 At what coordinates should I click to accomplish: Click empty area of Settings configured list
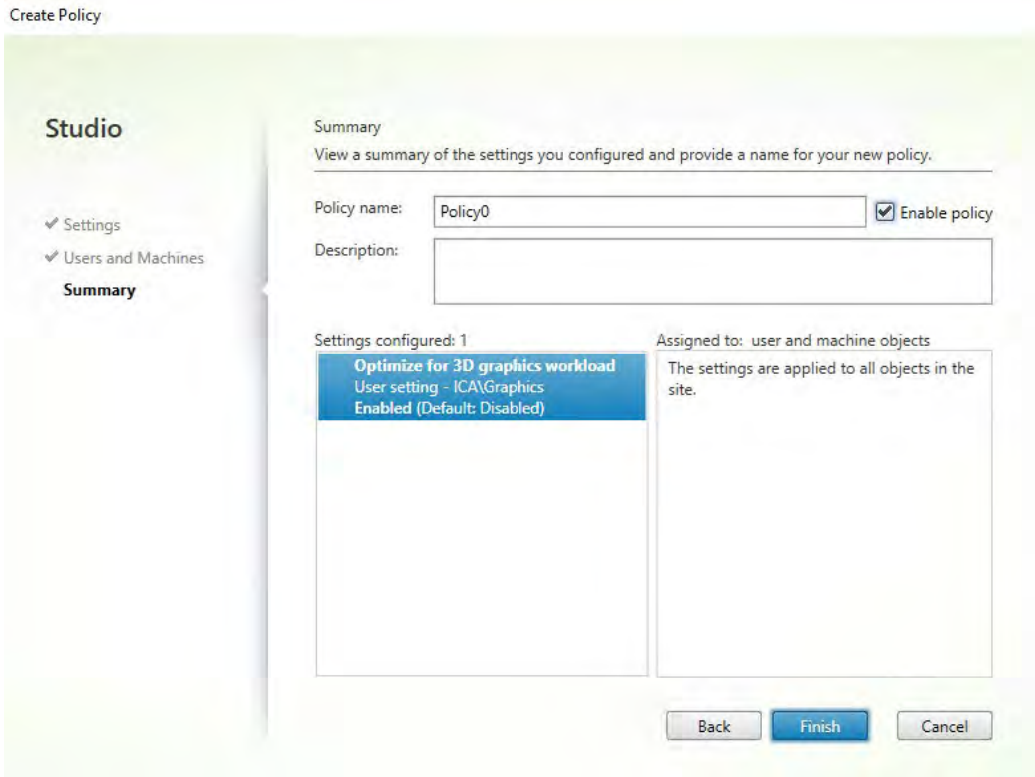[x=481, y=550]
